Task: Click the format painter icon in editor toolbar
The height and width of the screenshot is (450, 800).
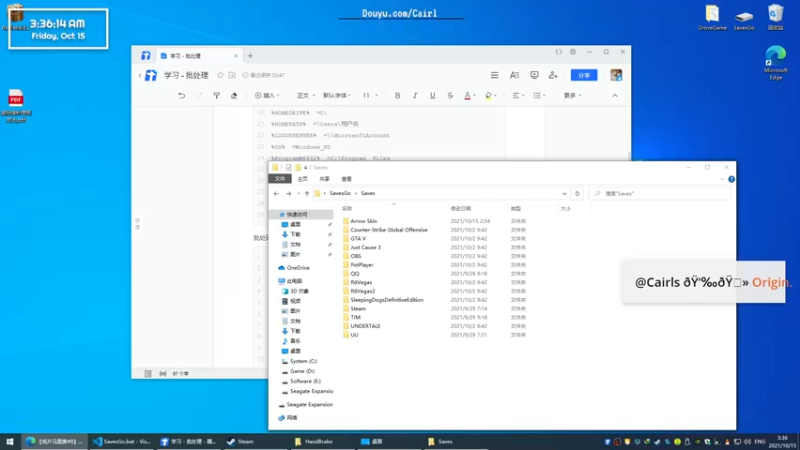Action: (216, 95)
